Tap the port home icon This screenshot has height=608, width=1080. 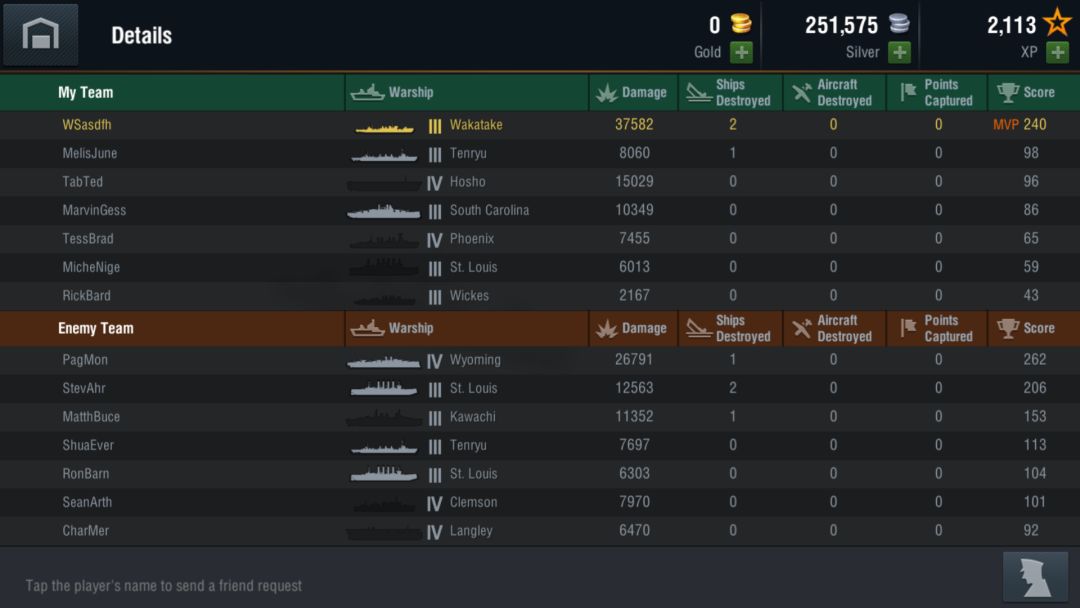click(40, 34)
